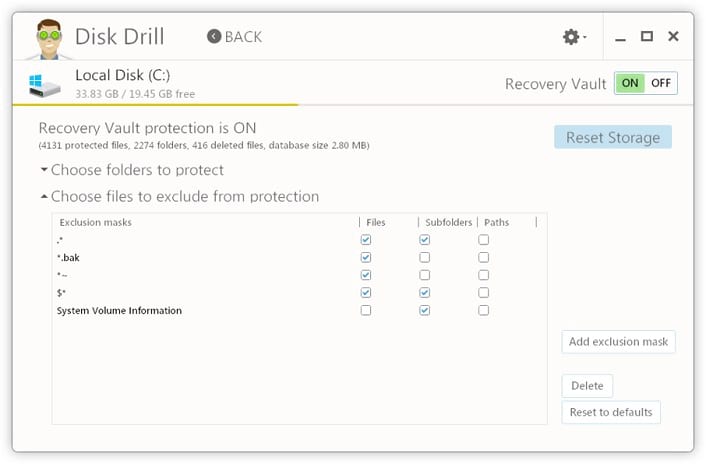Image resolution: width=706 pixels, height=464 pixels.
Task: Check Subfolders for the *~ mask
Action: [x=424, y=275]
